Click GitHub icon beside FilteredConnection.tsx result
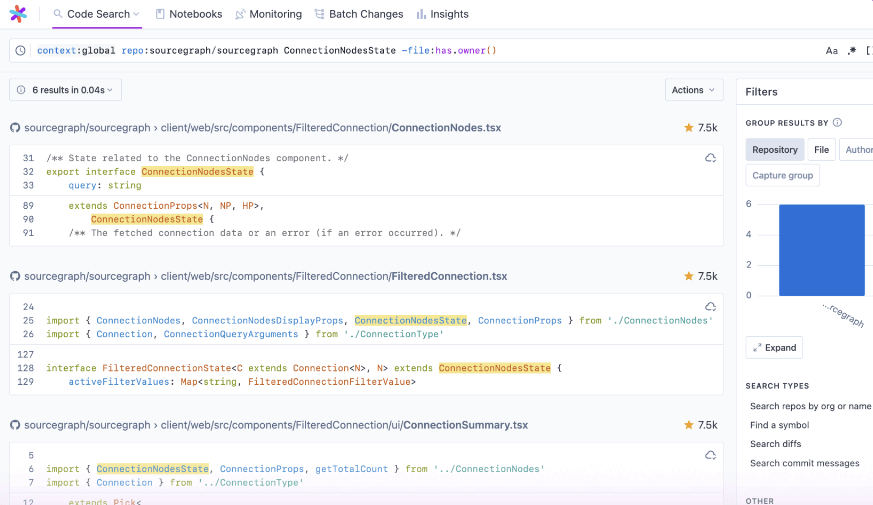 [x=15, y=276]
